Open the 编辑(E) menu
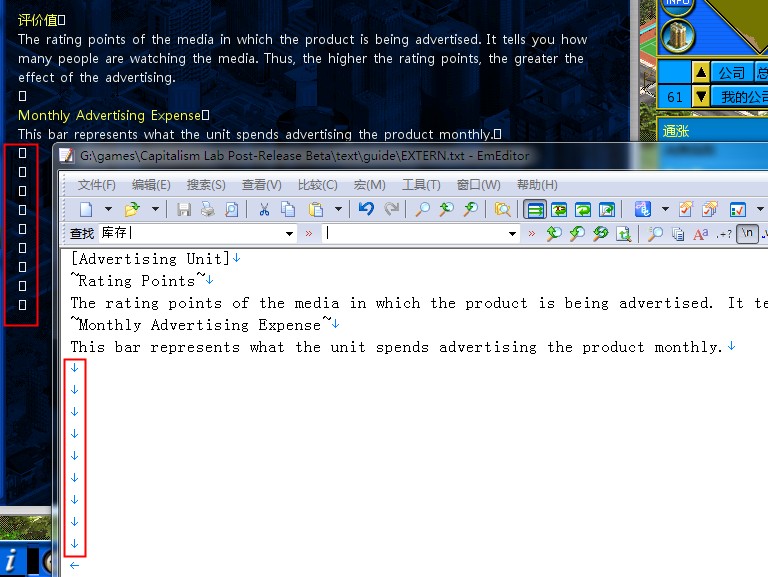This screenshot has height=577, width=768. [x=151, y=185]
